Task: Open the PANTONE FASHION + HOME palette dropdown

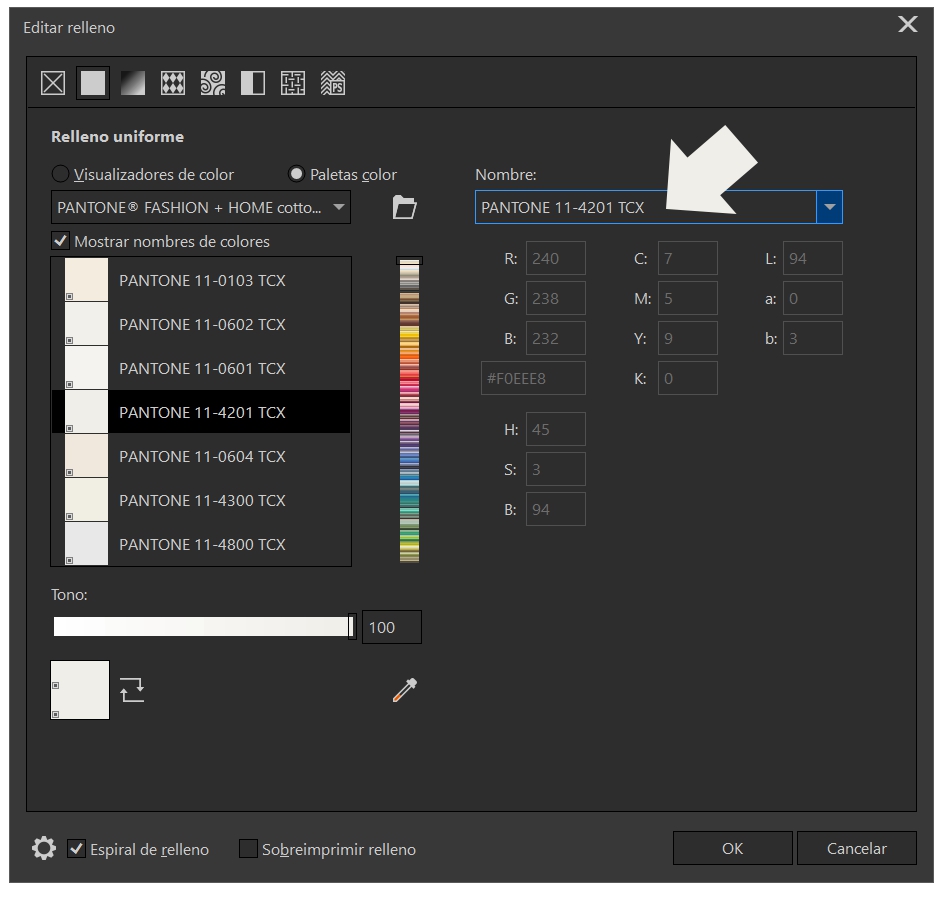Action: (339, 207)
